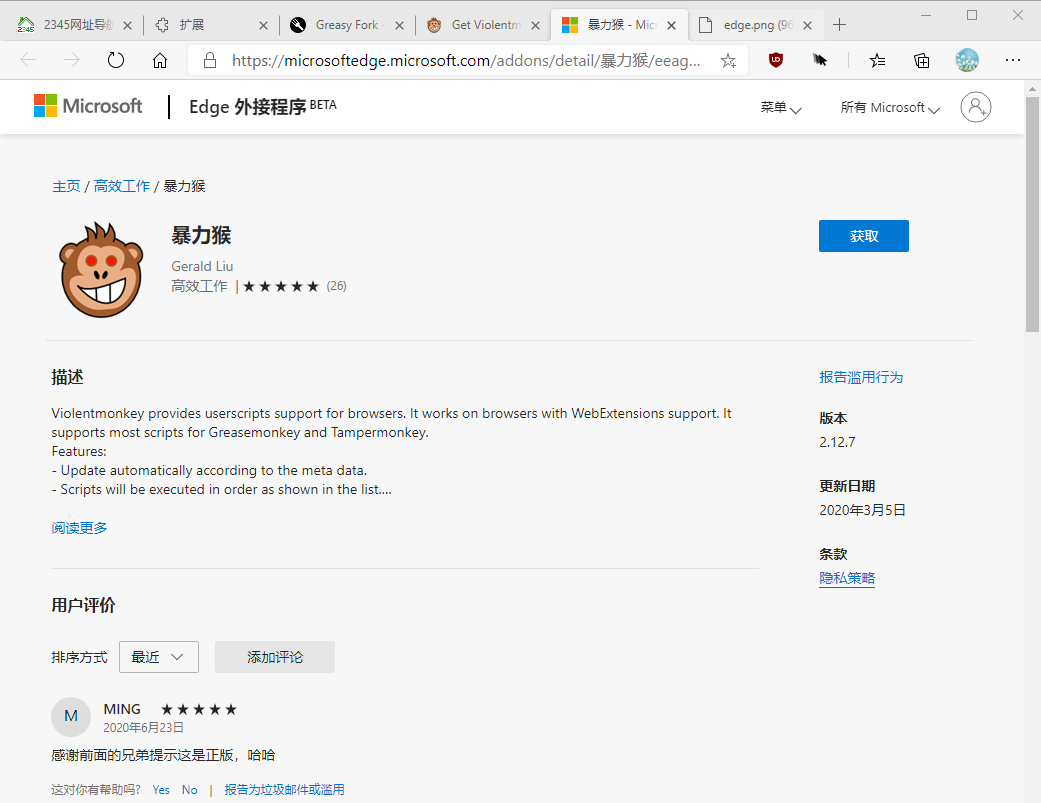Close the Greasy Fork tab
Viewport: 1041px width, 803px height.
pyautogui.click(x=399, y=25)
